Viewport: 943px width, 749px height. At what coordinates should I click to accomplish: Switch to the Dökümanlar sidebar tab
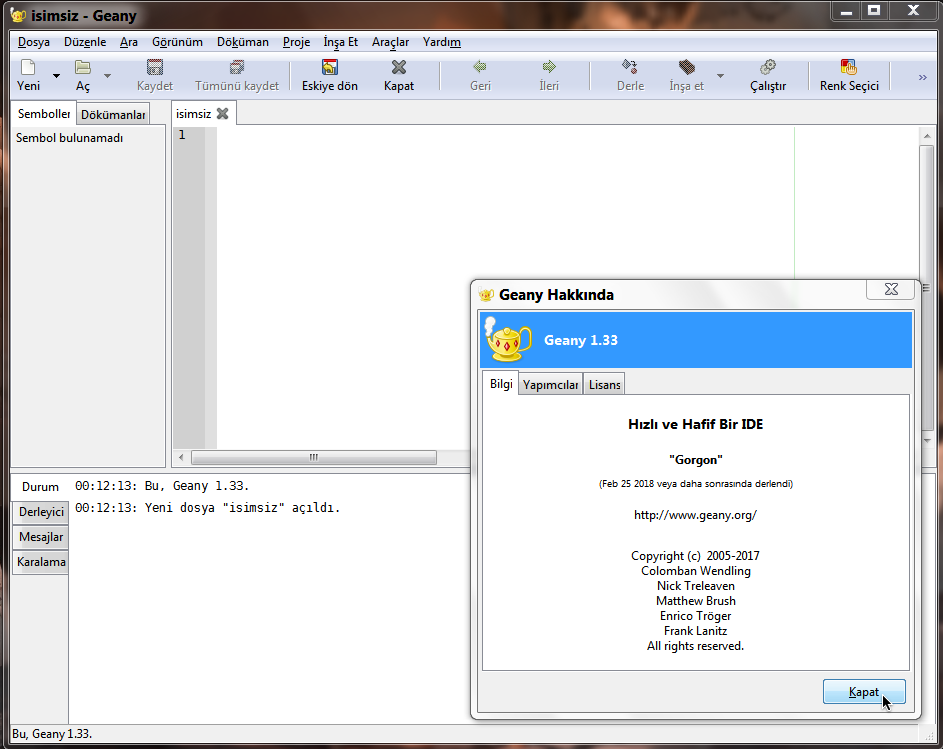click(113, 114)
